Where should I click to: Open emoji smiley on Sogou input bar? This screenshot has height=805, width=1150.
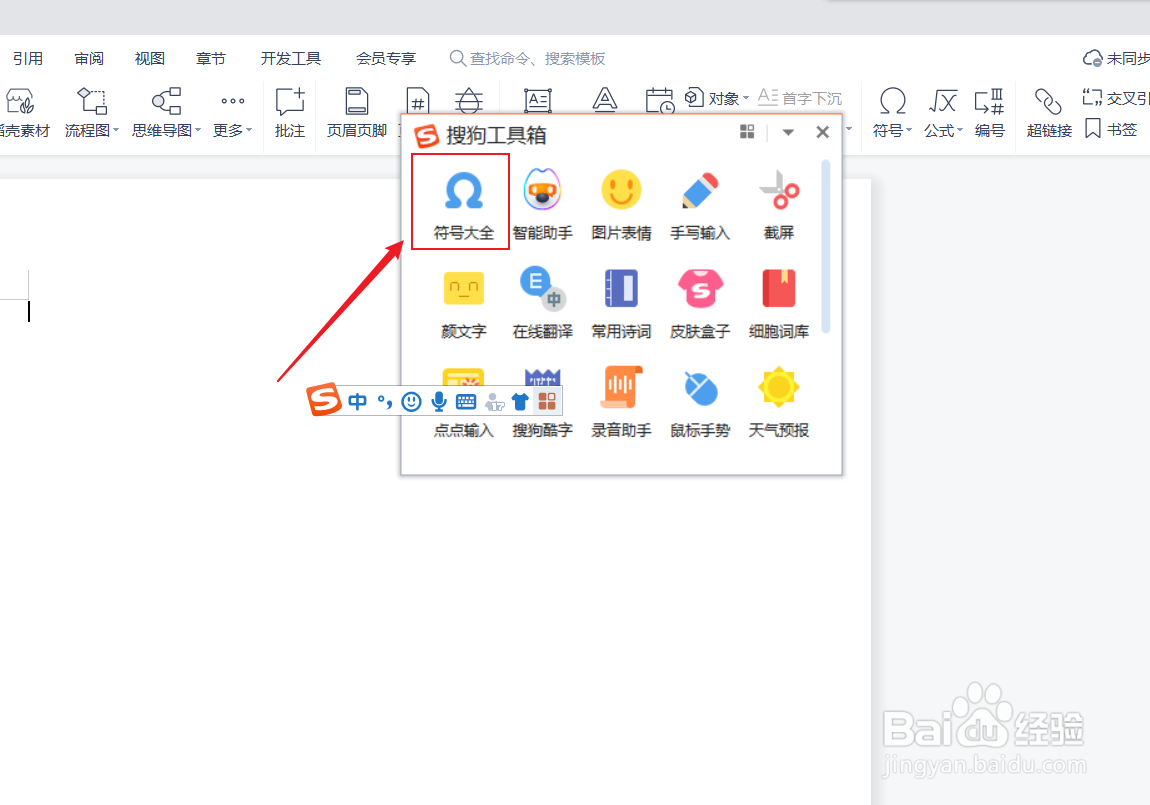click(x=411, y=401)
